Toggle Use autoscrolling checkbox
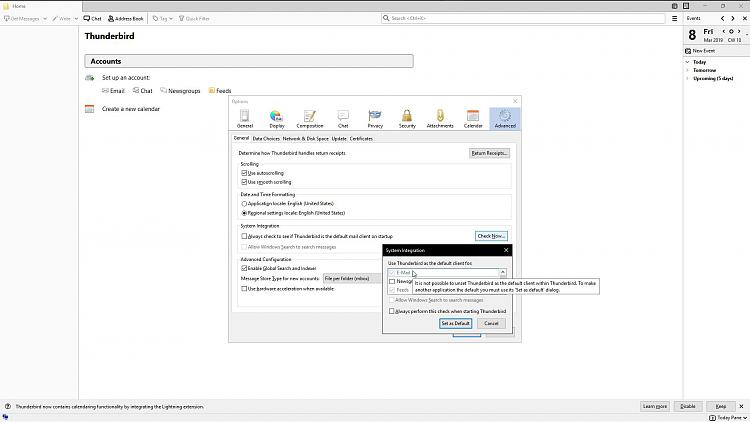Screen dimensions: 750x422 pos(244,173)
